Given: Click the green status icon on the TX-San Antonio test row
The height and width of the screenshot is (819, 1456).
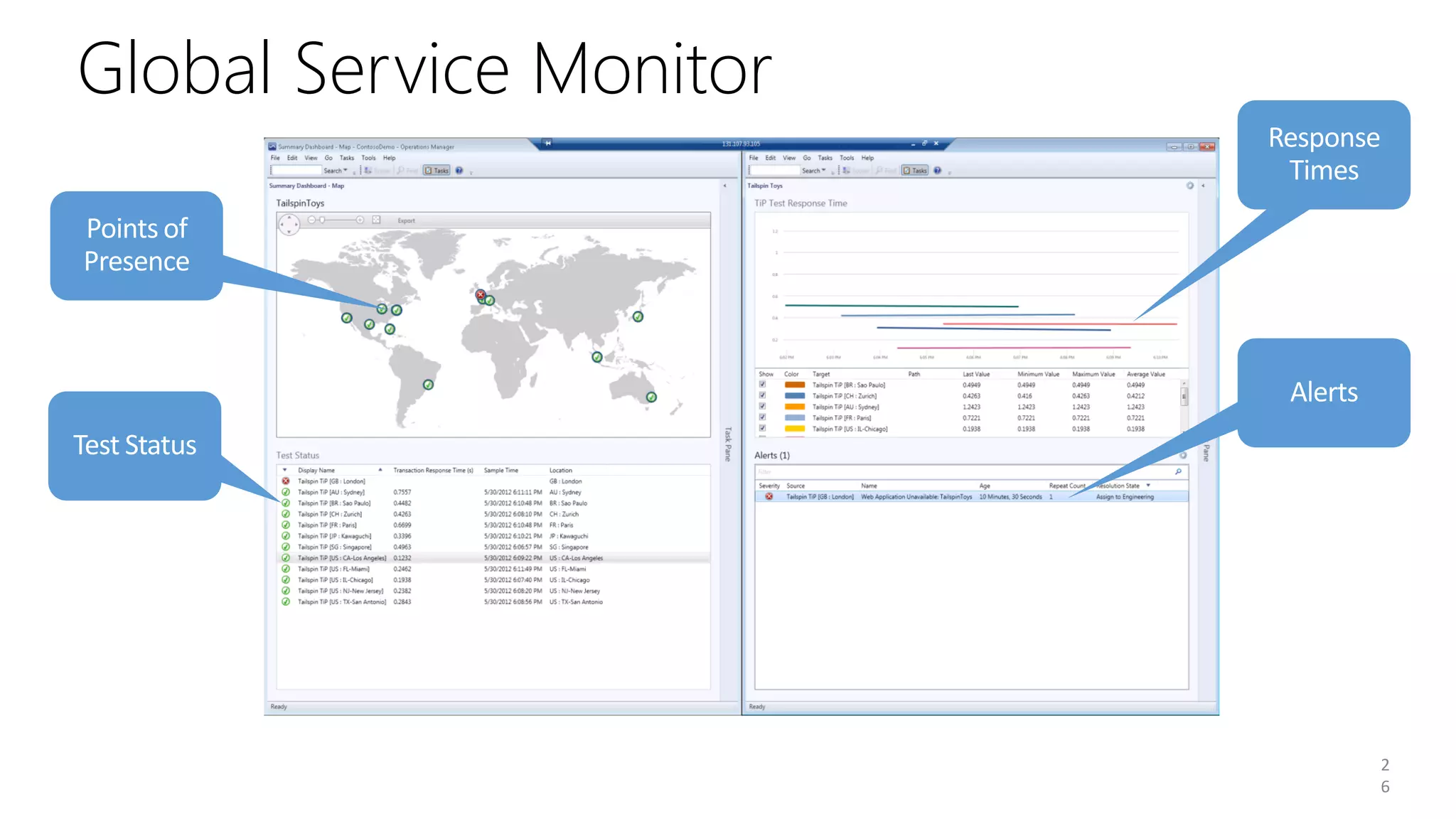Looking at the screenshot, I should coord(286,601).
